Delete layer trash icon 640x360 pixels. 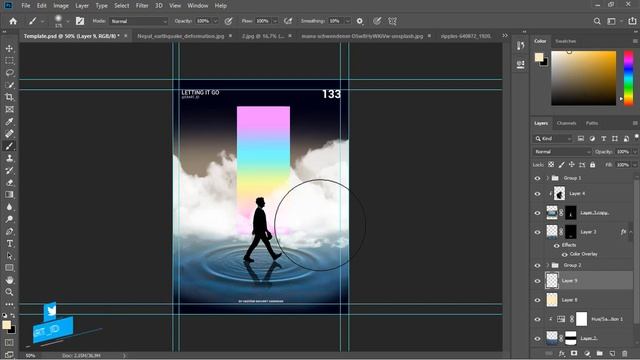point(624,353)
